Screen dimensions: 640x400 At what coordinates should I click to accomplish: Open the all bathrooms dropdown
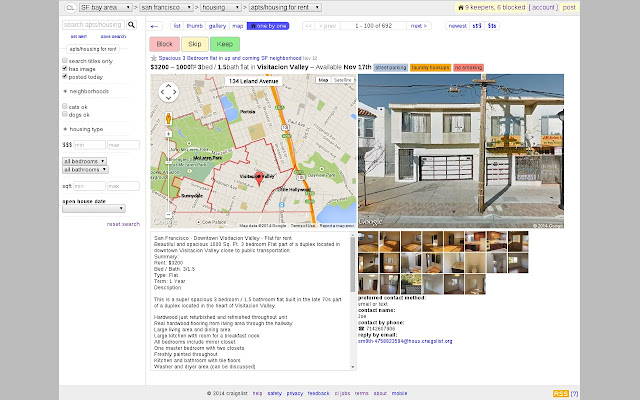tap(85, 169)
